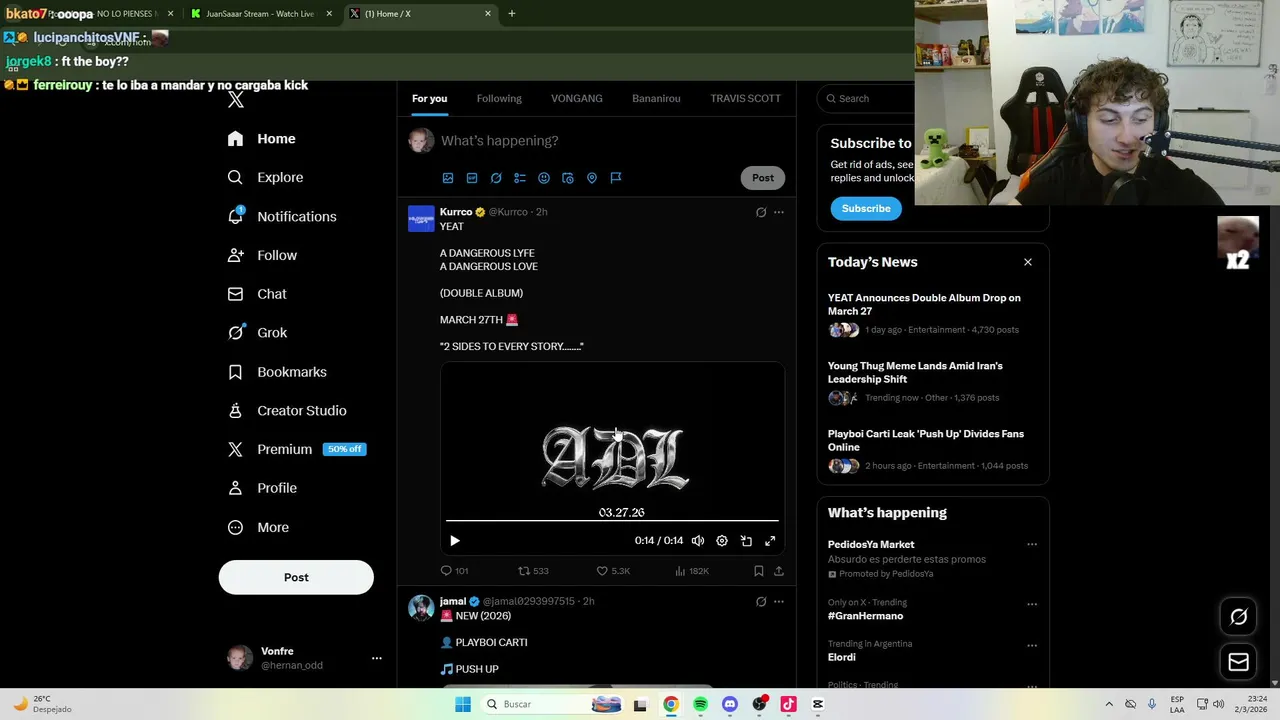Open Kurrco profile avatar
Screen dimensions: 1280x720
[x=421, y=218]
